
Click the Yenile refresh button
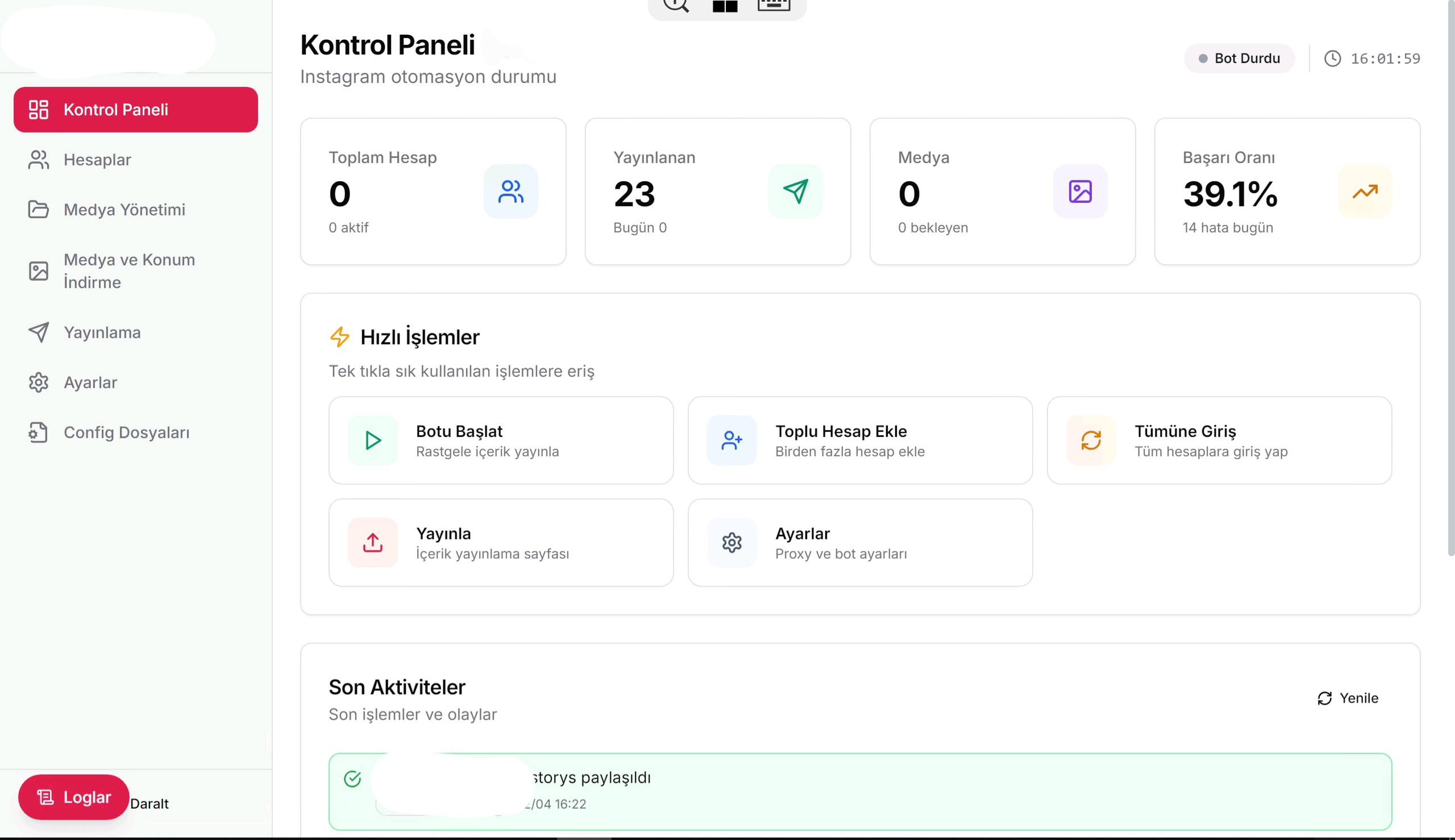coord(1348,698)
